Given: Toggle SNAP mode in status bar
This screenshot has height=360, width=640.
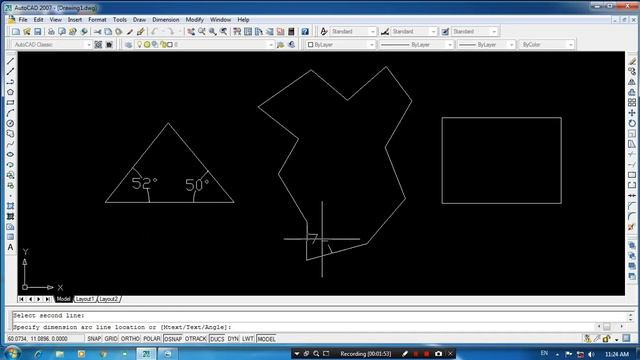Looking at the screenshot, I should click(94, 339).
